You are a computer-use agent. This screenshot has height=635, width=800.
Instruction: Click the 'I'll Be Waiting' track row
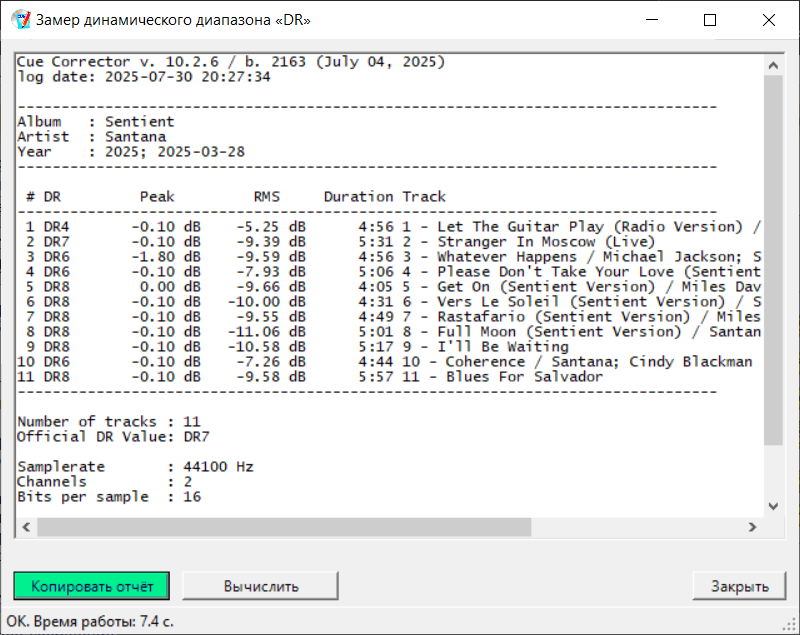(x=293, y=347)
